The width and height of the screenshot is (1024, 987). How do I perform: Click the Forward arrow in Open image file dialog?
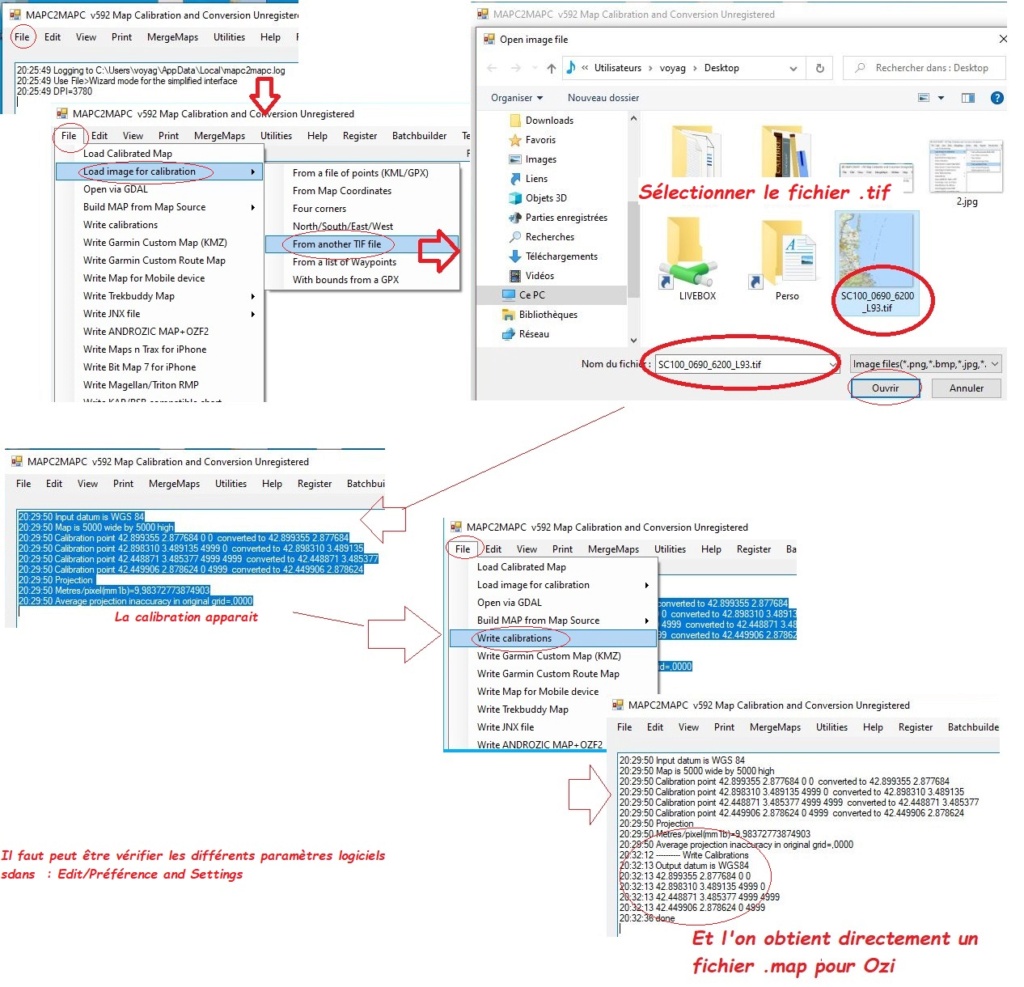point(516,68)
